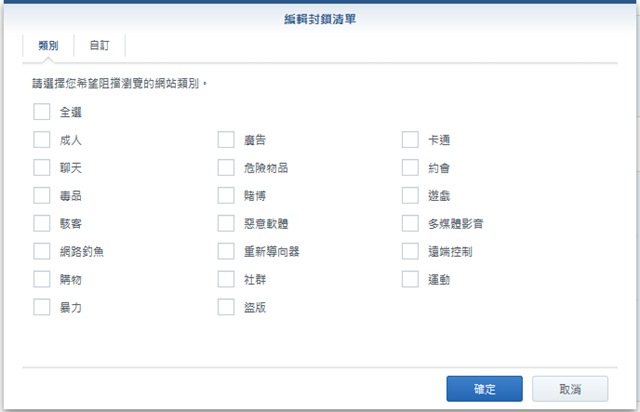The width and height of the screenshot is (640, 412).
Task: Confirm with the 確定 button
Action: 484,389
